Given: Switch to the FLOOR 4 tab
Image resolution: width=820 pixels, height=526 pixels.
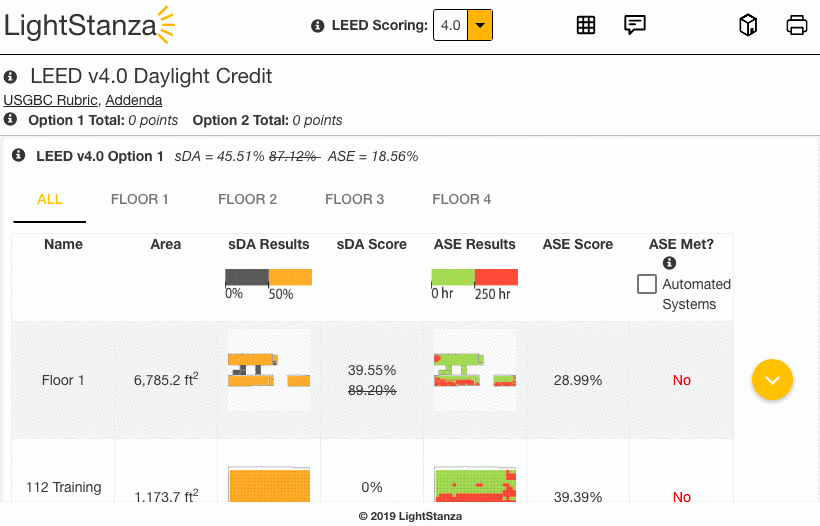Looking at the screenshot, I should click(462, 199).
